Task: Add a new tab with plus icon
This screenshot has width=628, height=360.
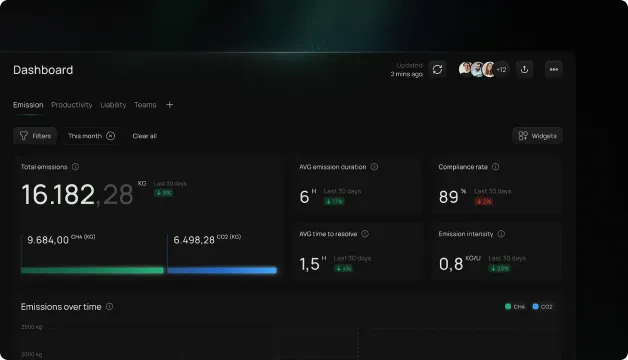Action: click(x=169, y=105)
